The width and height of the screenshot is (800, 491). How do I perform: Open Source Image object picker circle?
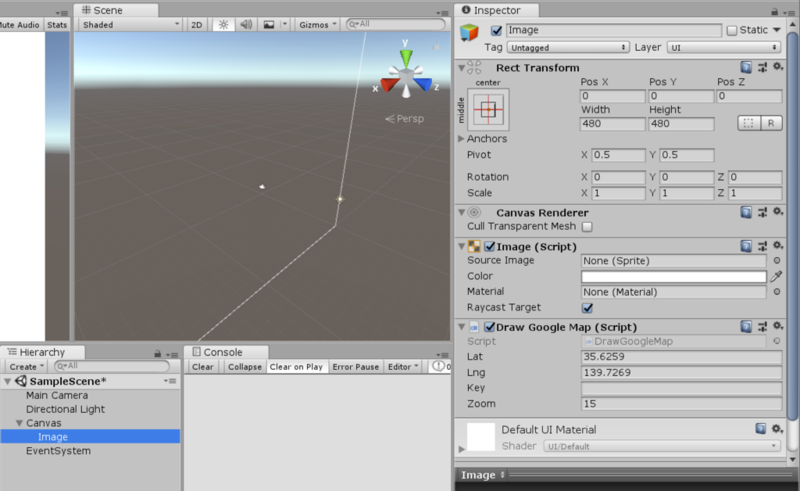[x=777, y=260]
